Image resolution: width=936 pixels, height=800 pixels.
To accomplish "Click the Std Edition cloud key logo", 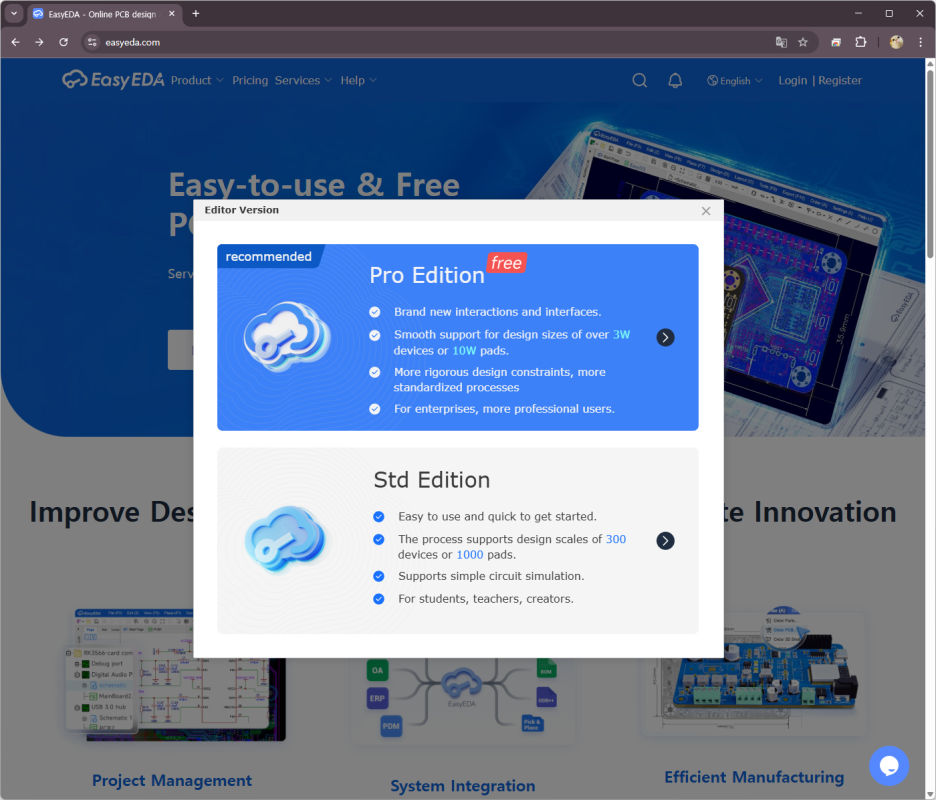I will pos(286,539).
